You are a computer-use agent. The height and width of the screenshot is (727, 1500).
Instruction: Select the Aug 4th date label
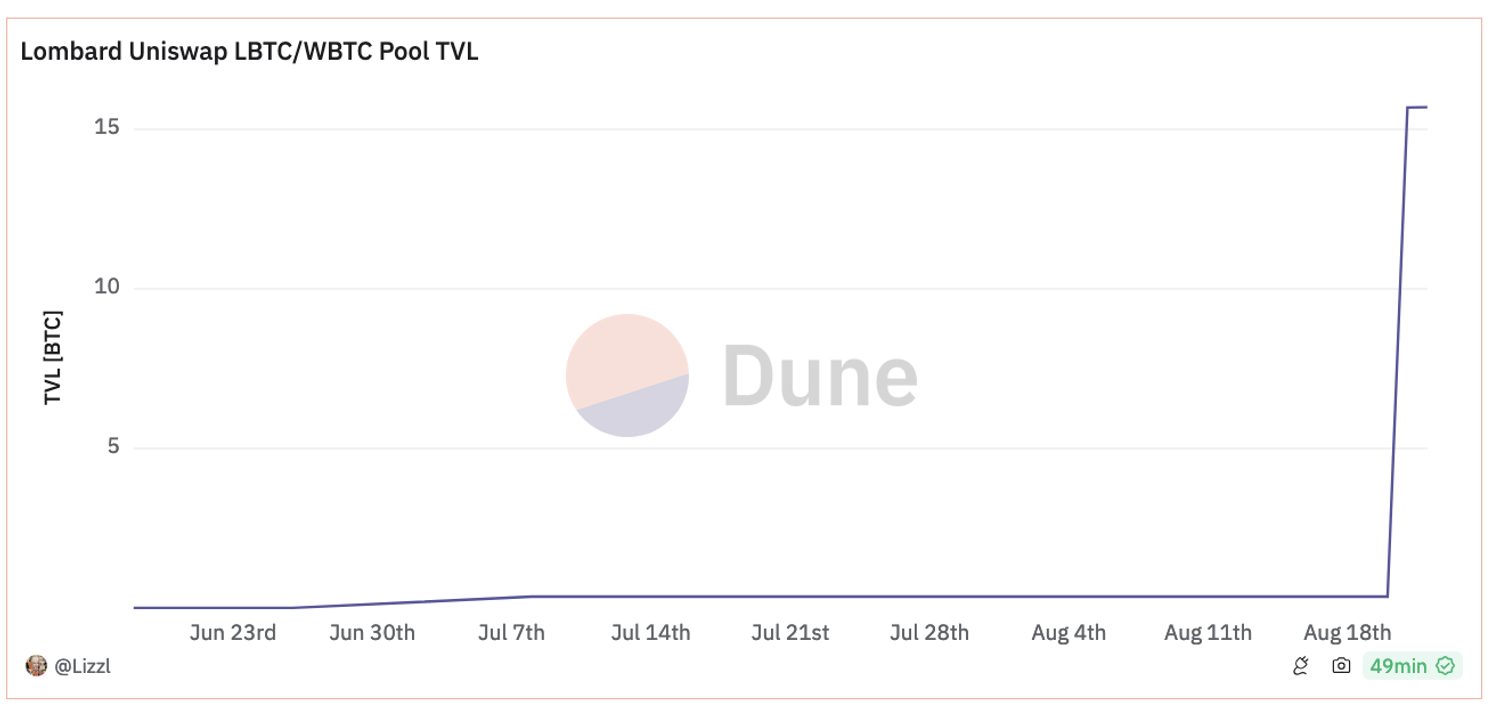[x=1069, y=633]
